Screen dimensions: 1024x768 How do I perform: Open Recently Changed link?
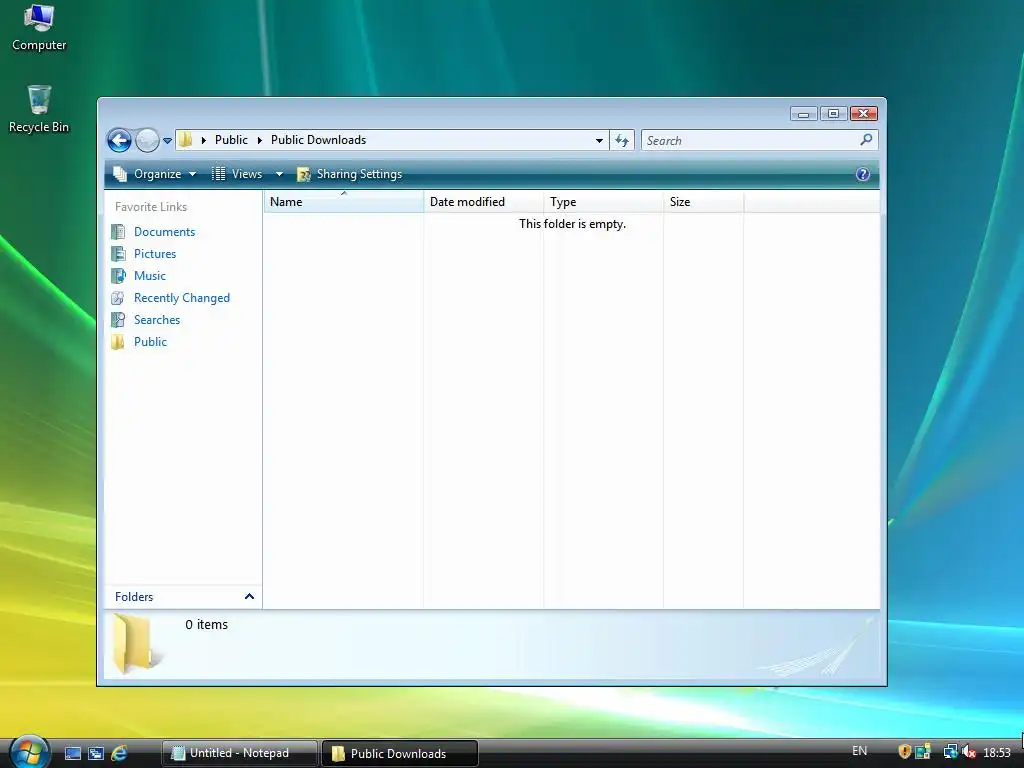[x=182, y=298]
